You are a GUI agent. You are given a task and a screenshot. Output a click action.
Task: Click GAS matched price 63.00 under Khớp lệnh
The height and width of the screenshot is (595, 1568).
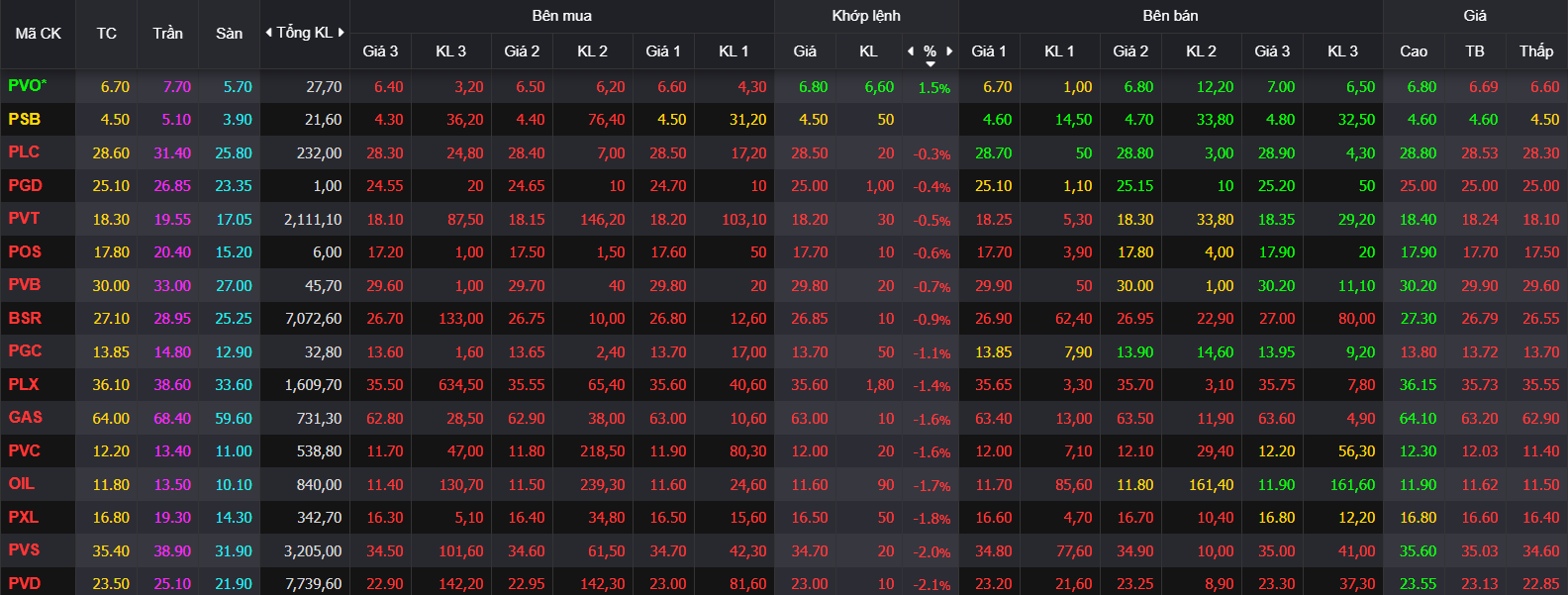(x=810, y=419)
